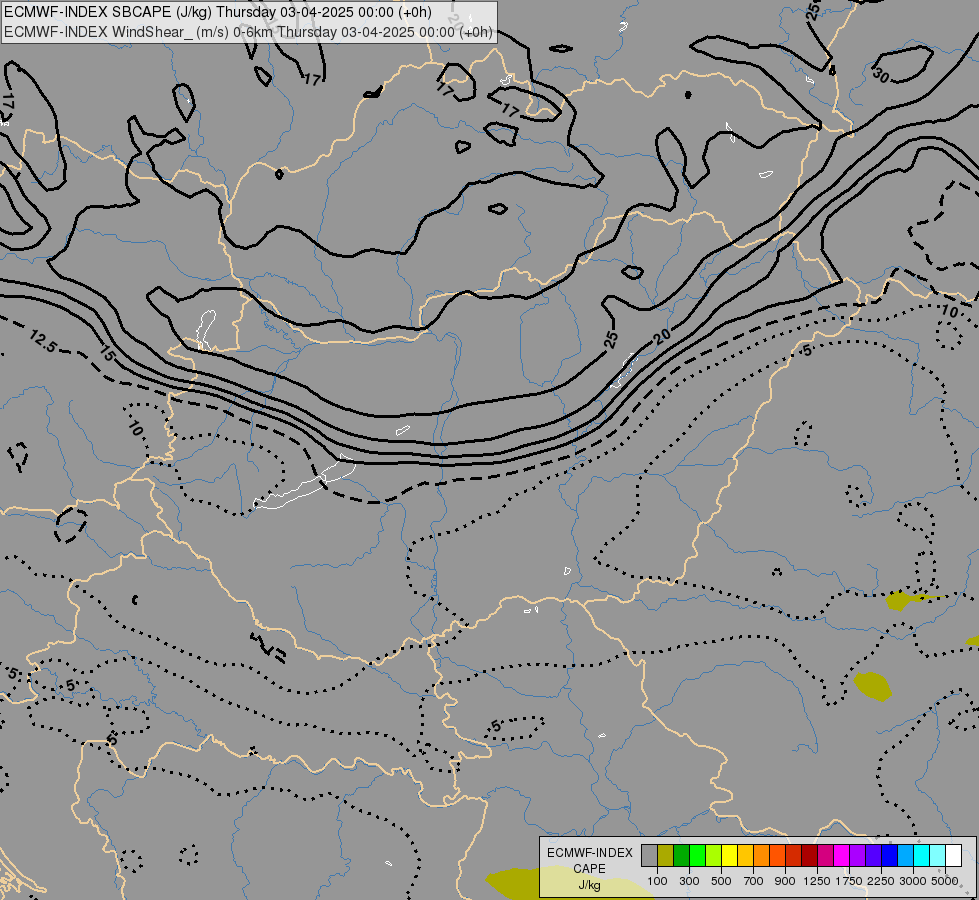The image size is (979, 900).
Task: Choose the bright magenta legend swatch
Action: point(842,856)
